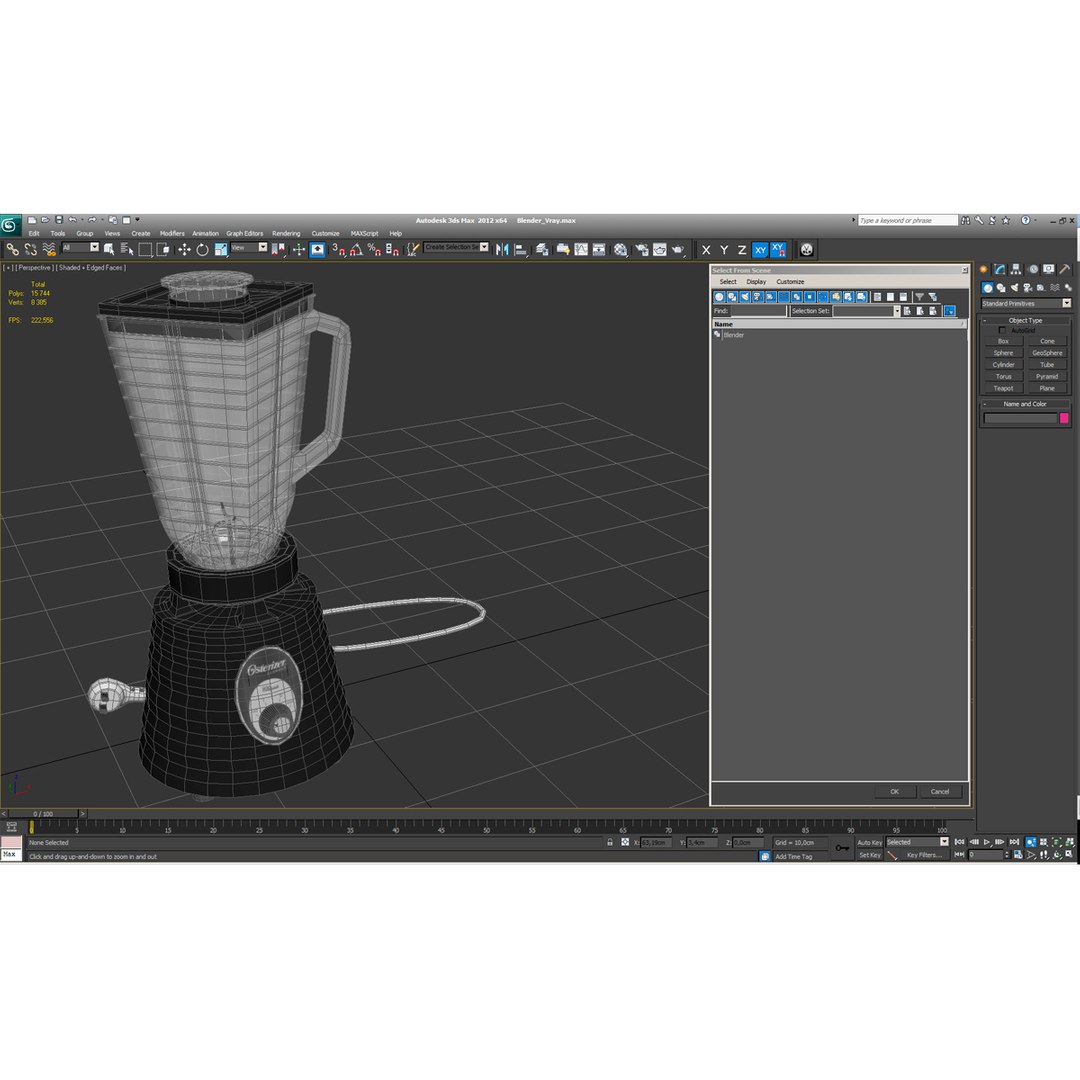Screen dimensions: 1080x1080
Task: Restrict to Y axis constraint
Action: (724, 250)
